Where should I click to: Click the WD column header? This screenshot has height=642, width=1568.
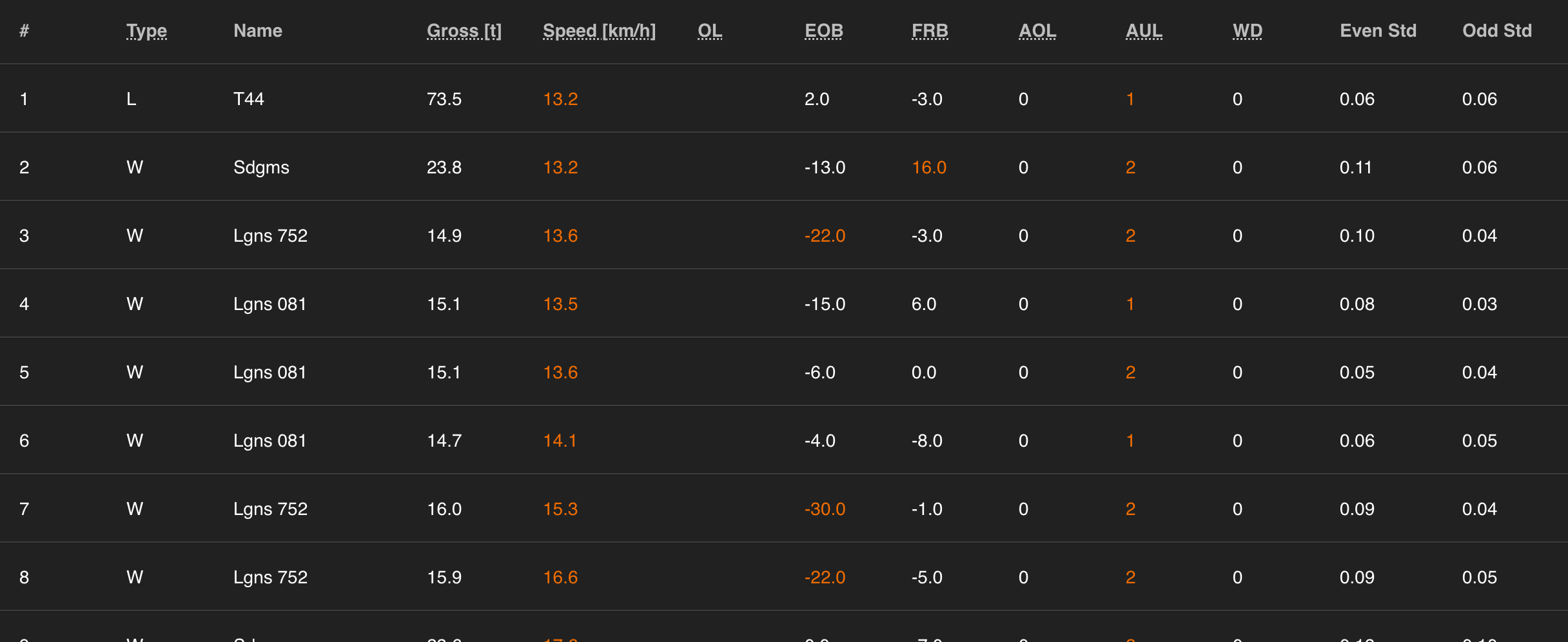1247,31
